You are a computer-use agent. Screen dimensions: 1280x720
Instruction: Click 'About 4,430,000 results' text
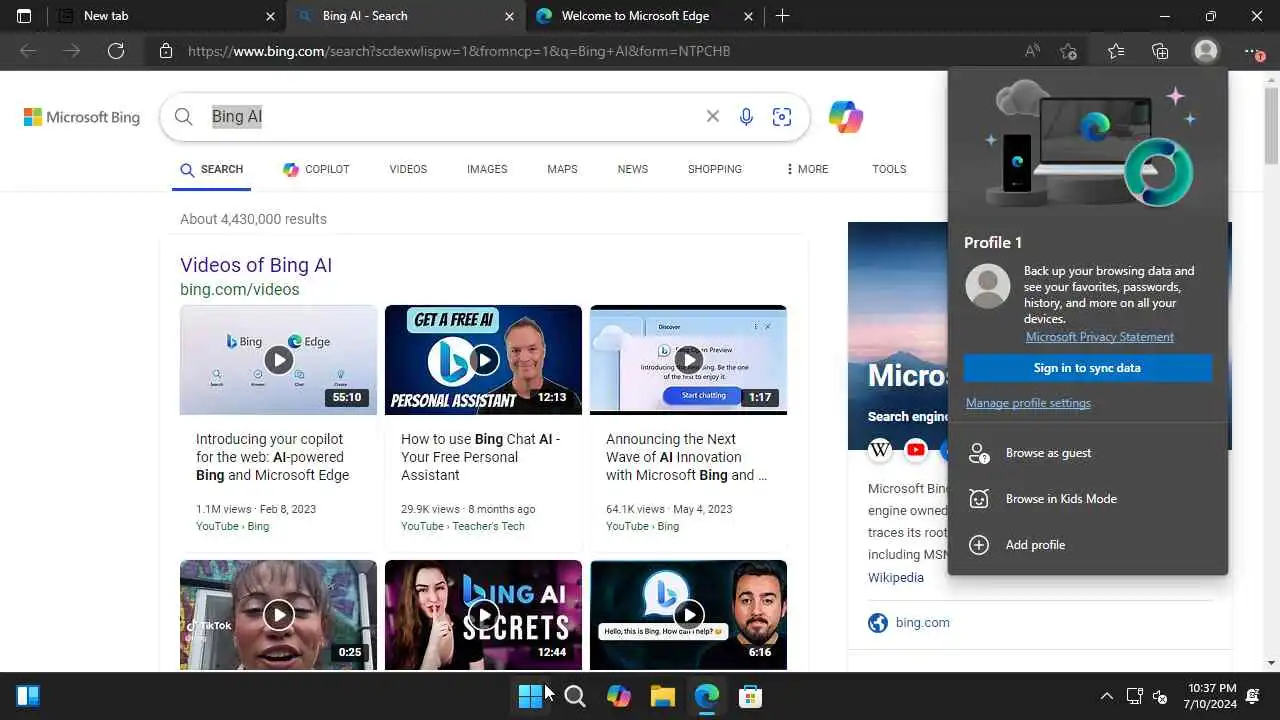(x=253, y=219)
